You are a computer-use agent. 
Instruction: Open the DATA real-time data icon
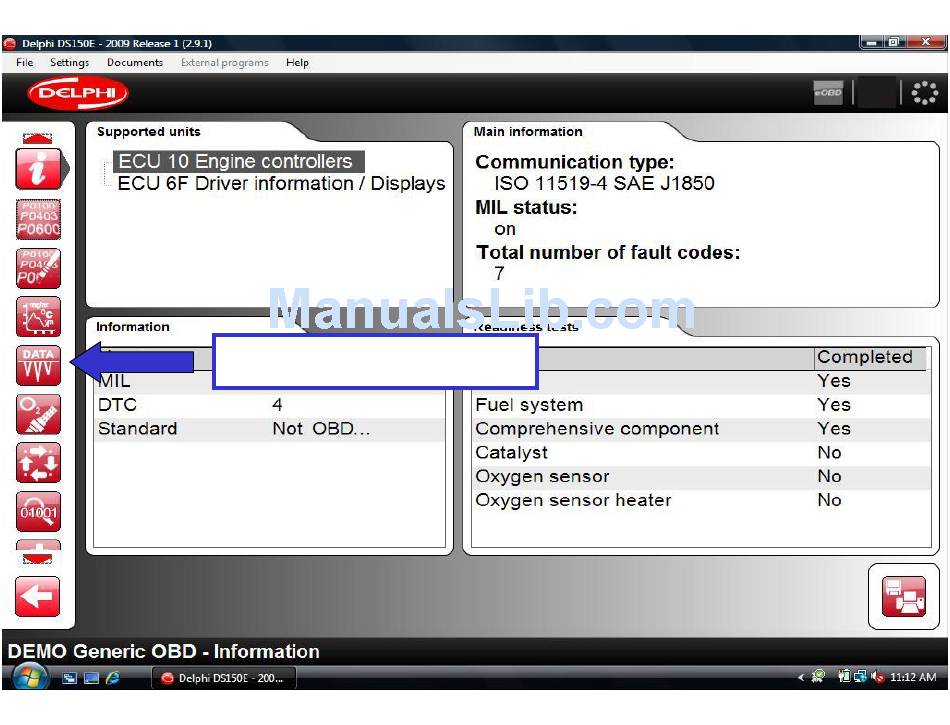38,365
